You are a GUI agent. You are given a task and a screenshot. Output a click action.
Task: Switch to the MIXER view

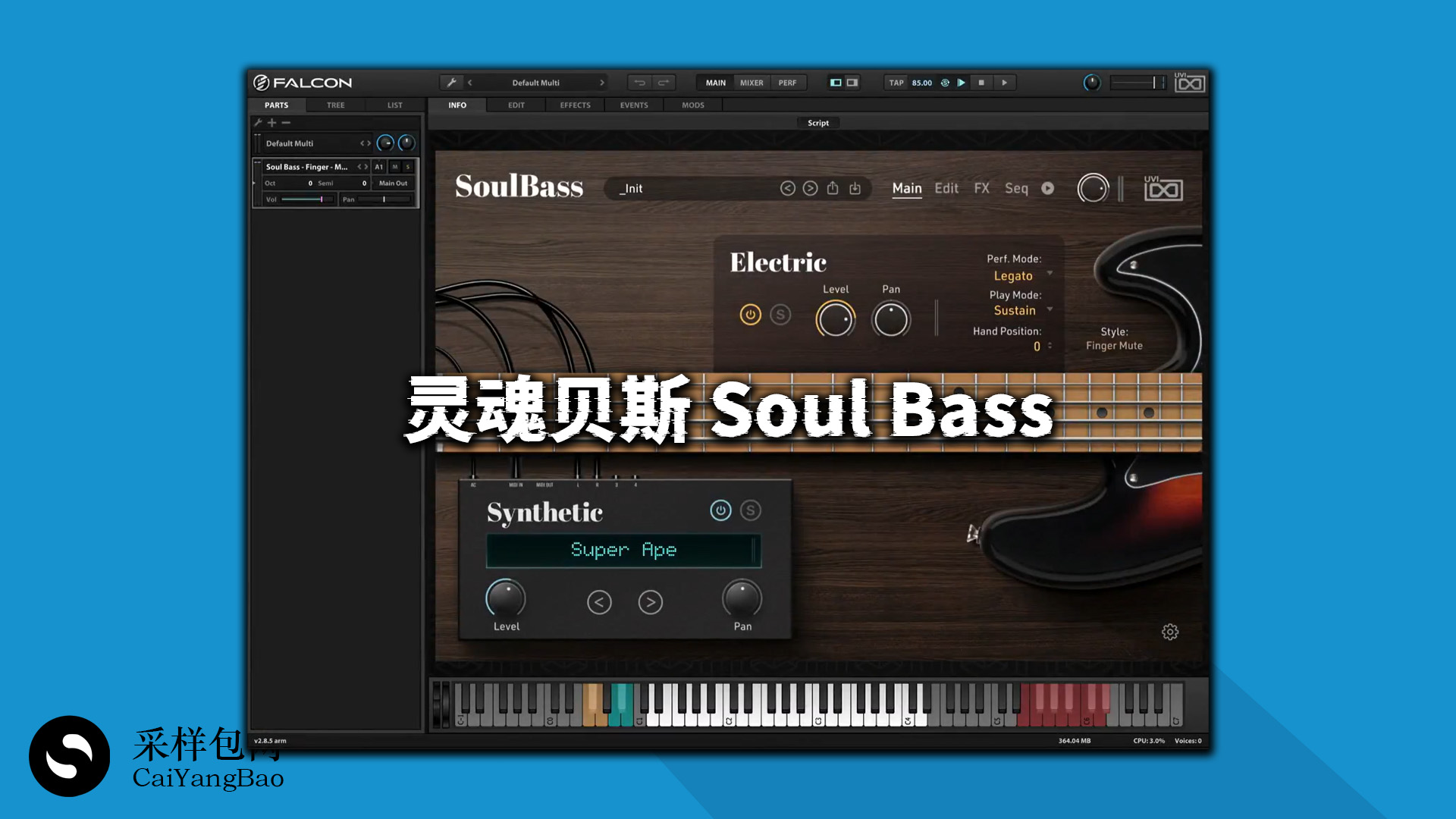750,82
